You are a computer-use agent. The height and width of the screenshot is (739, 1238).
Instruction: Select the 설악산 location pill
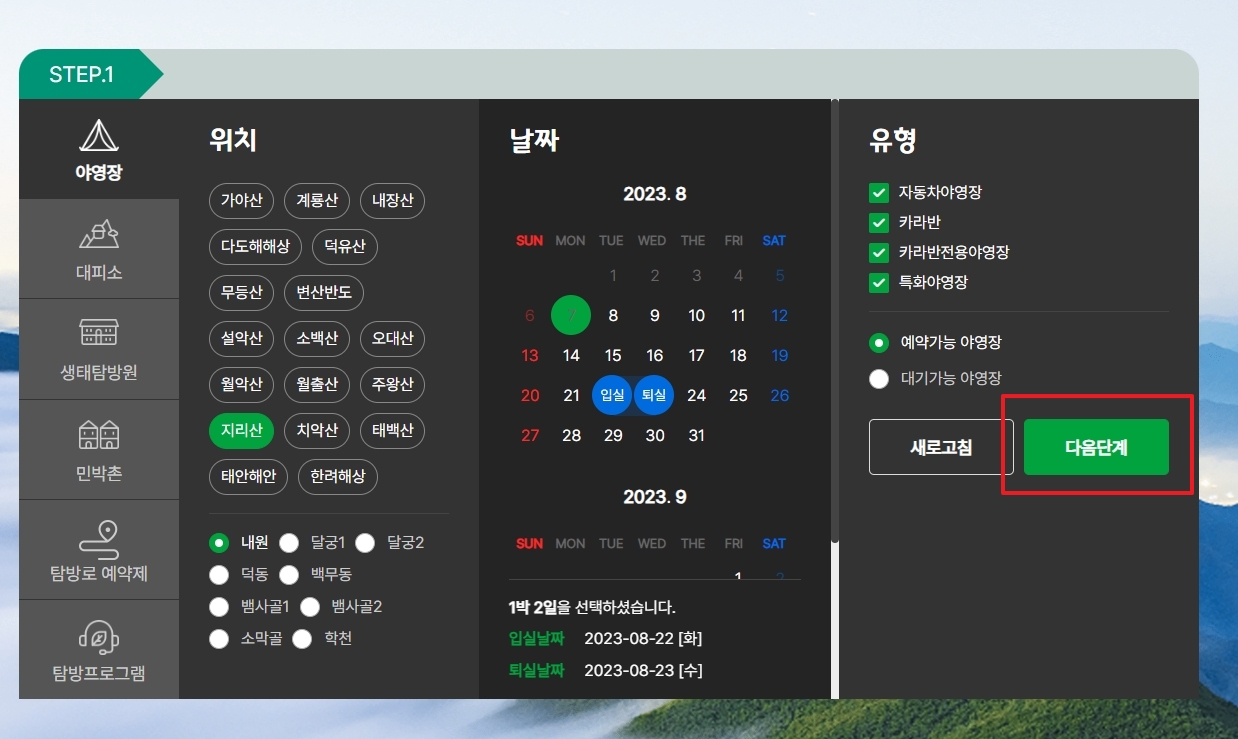tap(241, 339)
